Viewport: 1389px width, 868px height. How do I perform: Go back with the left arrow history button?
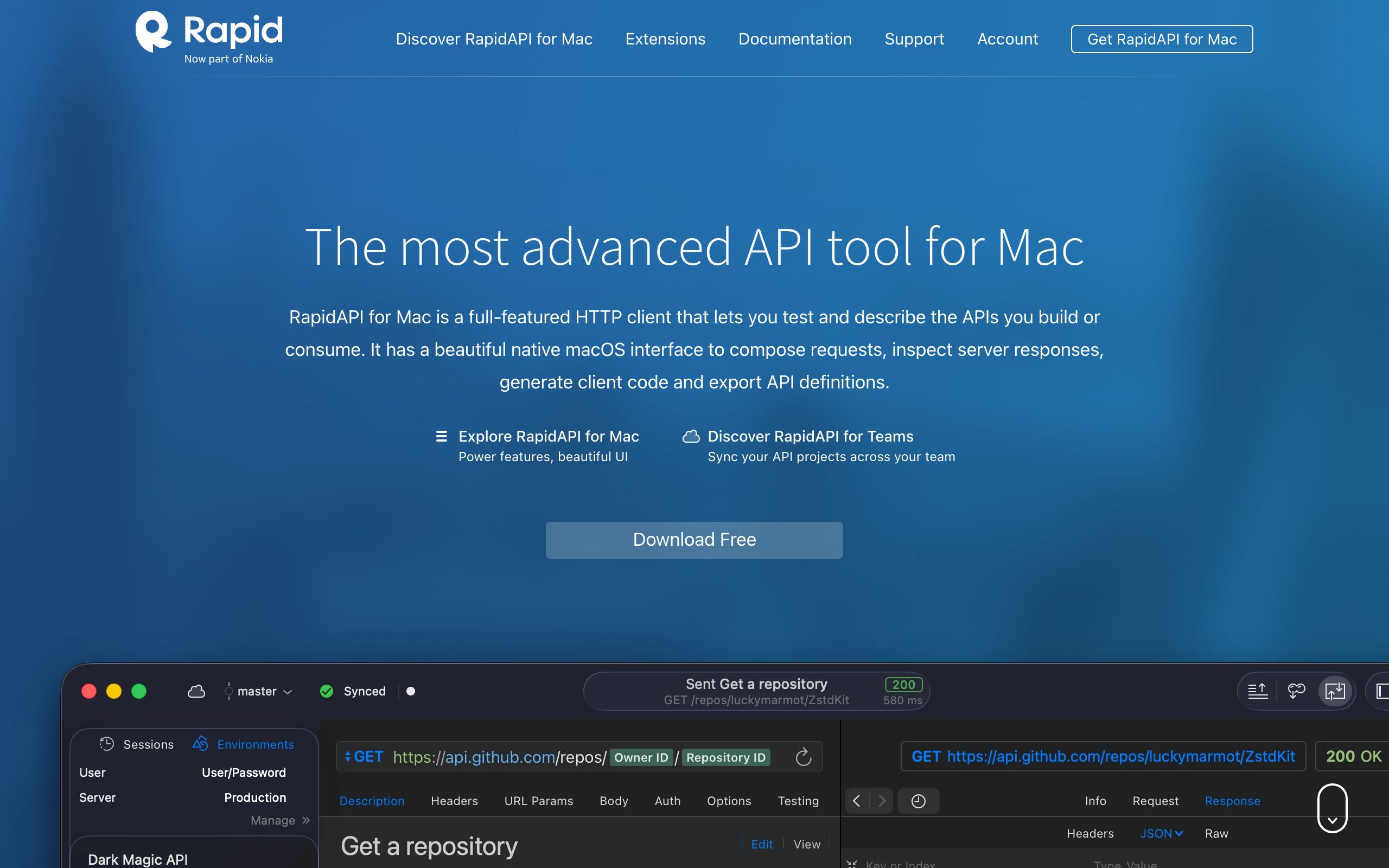click(856, 800)
